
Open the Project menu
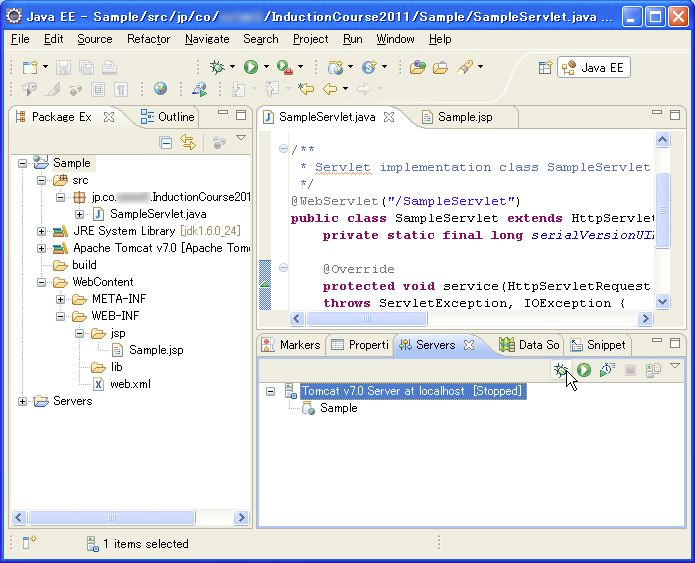(311, 39)
